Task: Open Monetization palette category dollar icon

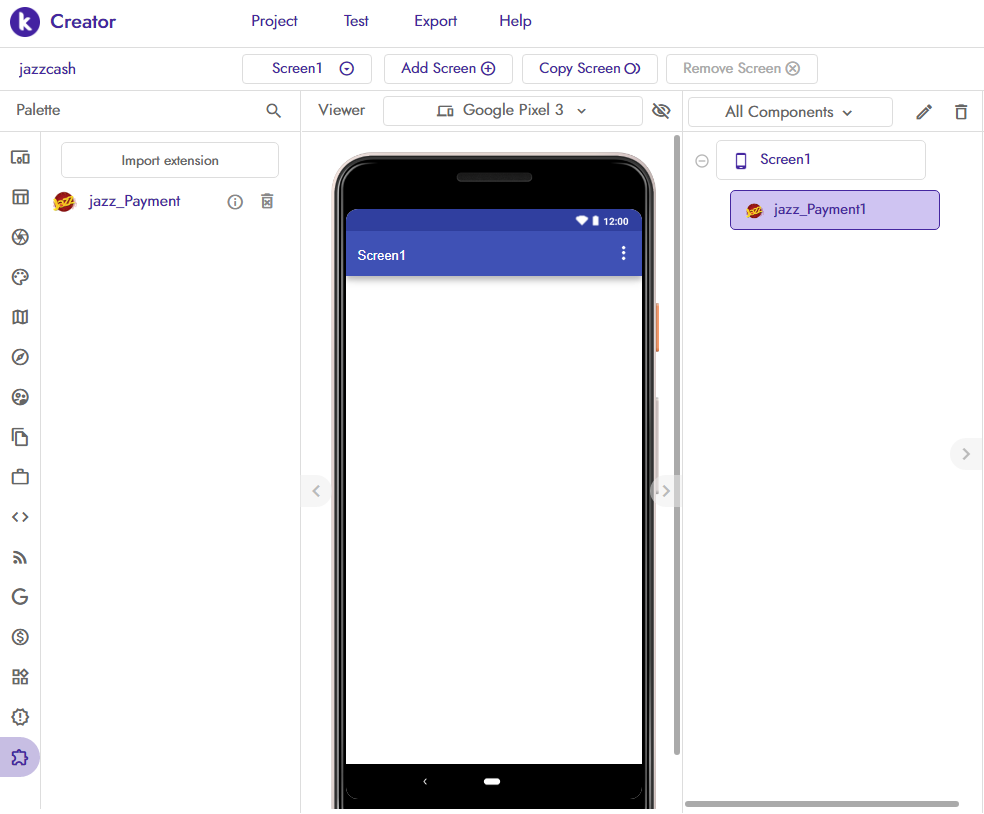Action: click(20, 637)
